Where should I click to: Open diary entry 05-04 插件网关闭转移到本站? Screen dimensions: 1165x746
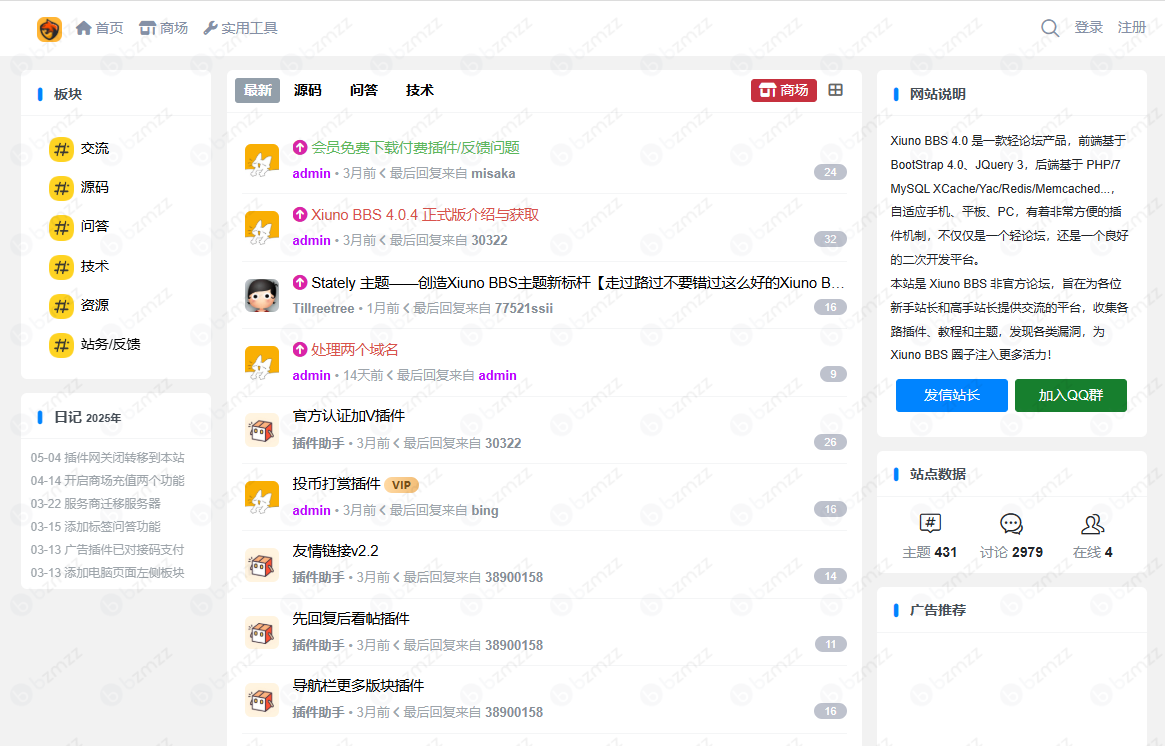pos(108,458)
